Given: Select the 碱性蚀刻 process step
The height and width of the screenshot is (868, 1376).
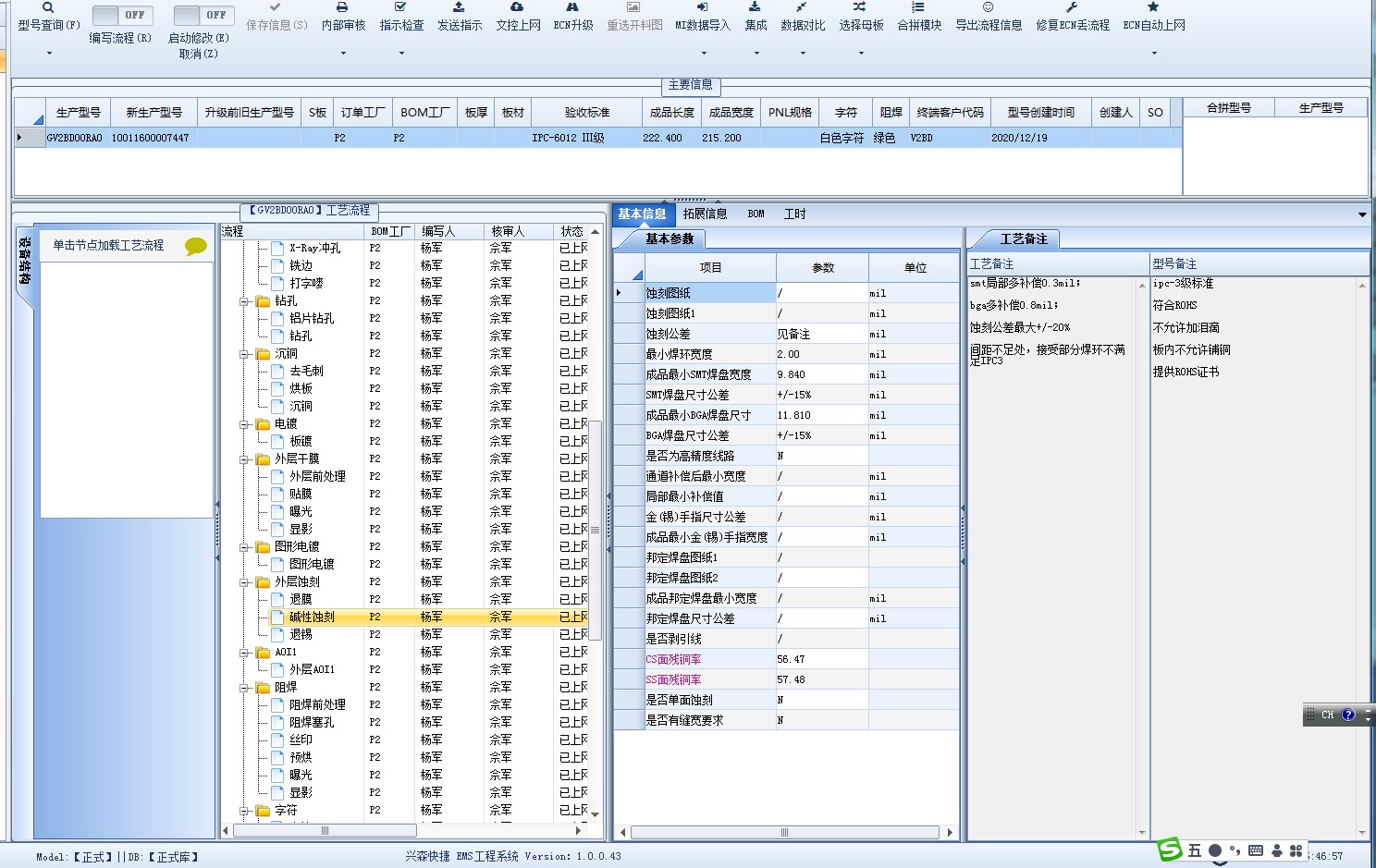Looking at the screenshot, I should coord(312,617).
